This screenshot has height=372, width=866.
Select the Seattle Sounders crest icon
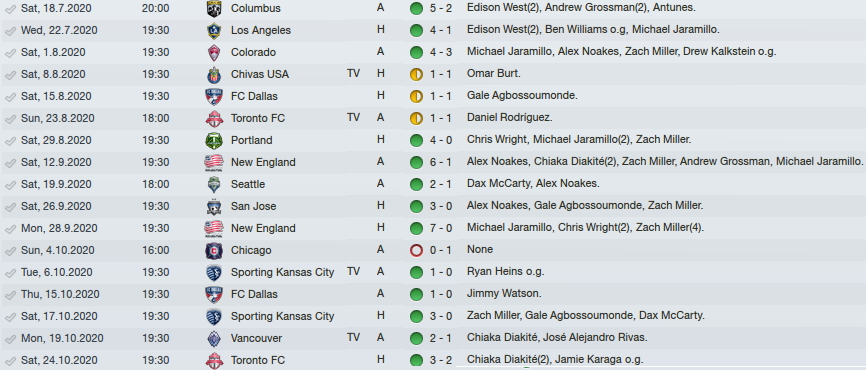[214, 184]
